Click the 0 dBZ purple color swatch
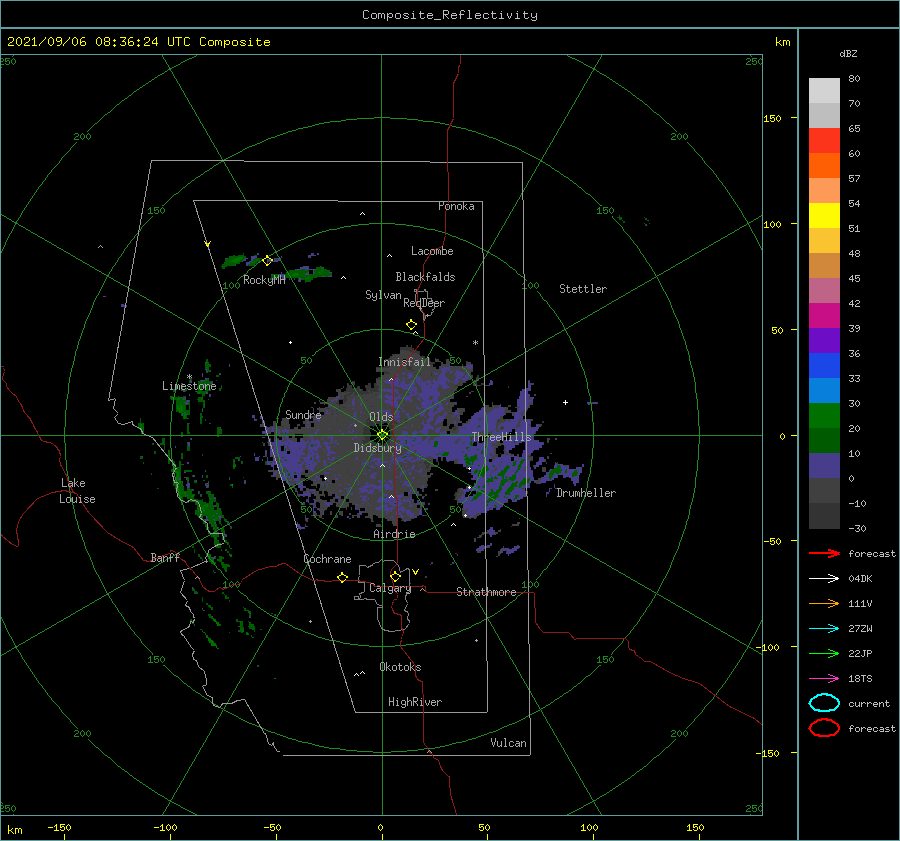 [824, 466]
